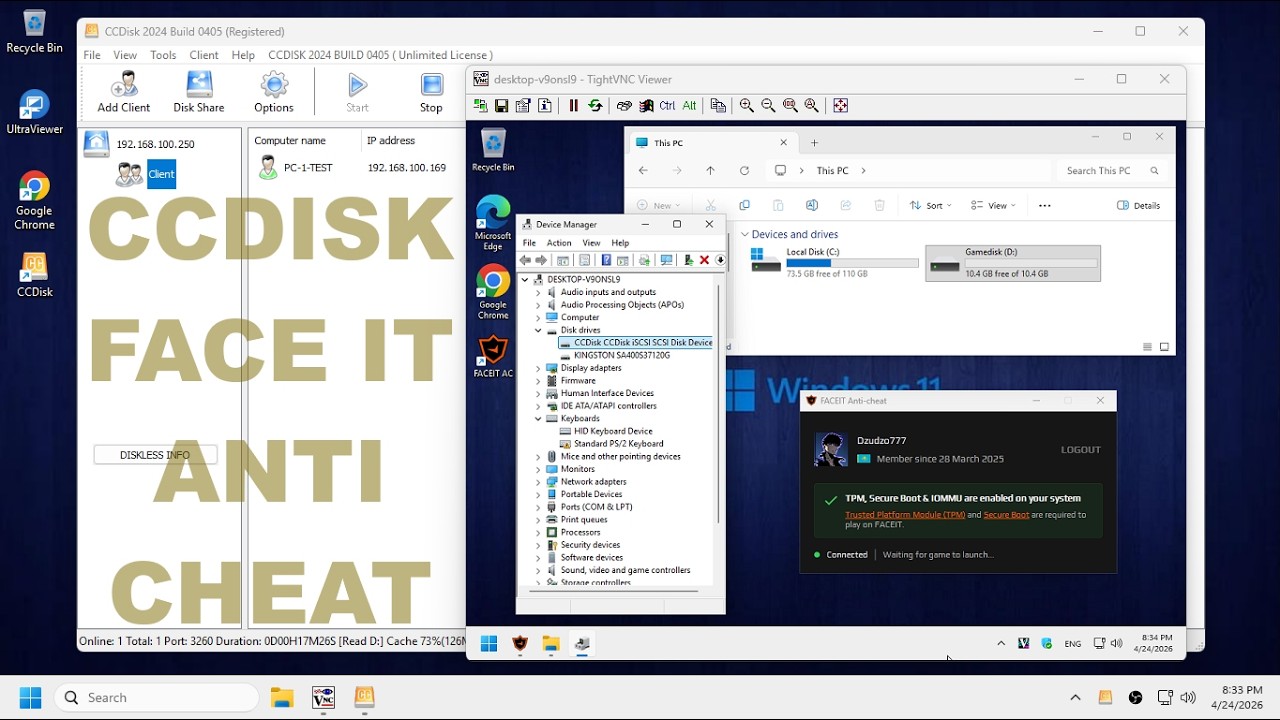Open TightVNC connection options icon
The image size is (1280, 720).
pyautogui.click(x=523, y=105)
